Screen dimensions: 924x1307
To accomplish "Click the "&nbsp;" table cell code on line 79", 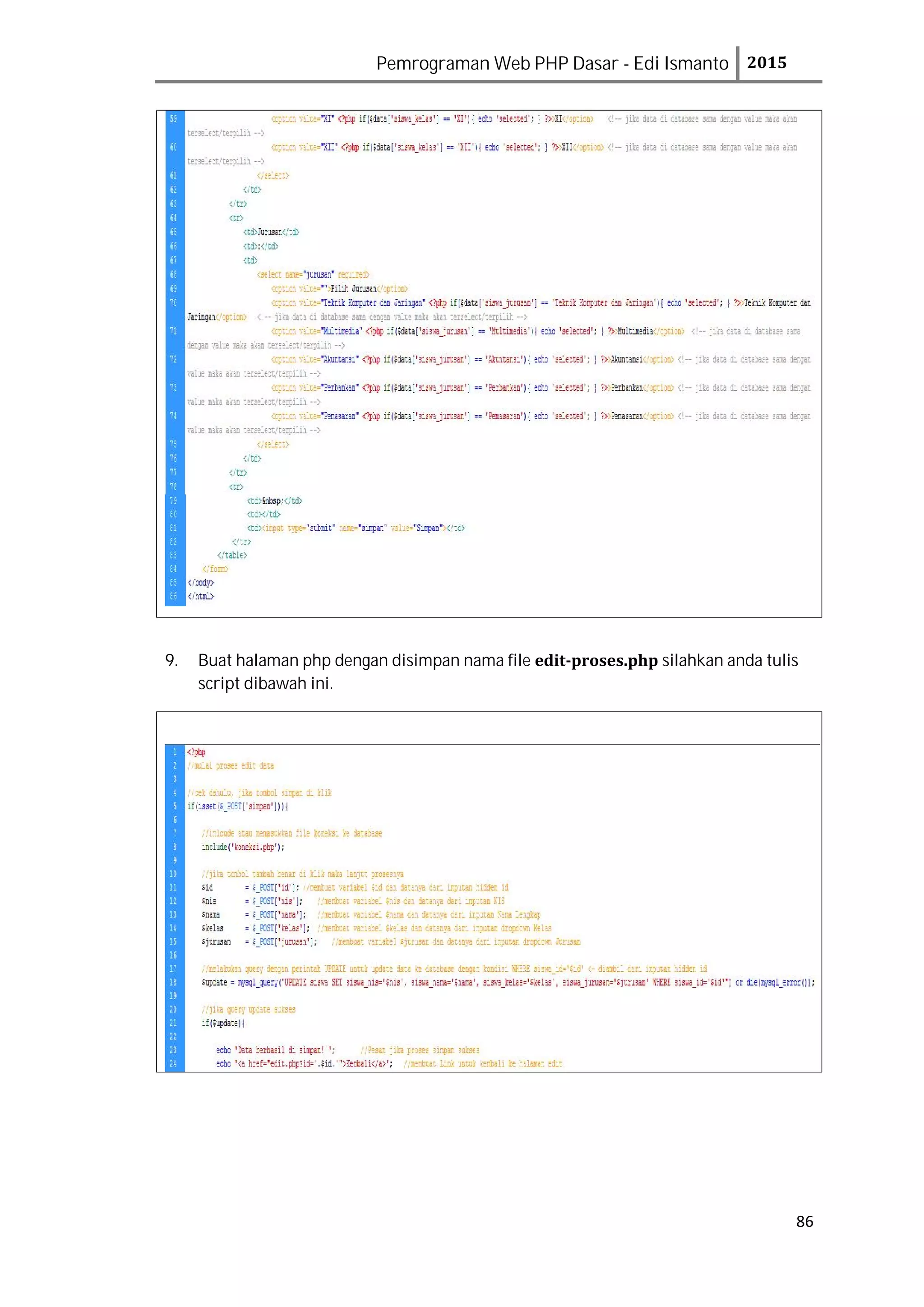I will click(274, 501).
